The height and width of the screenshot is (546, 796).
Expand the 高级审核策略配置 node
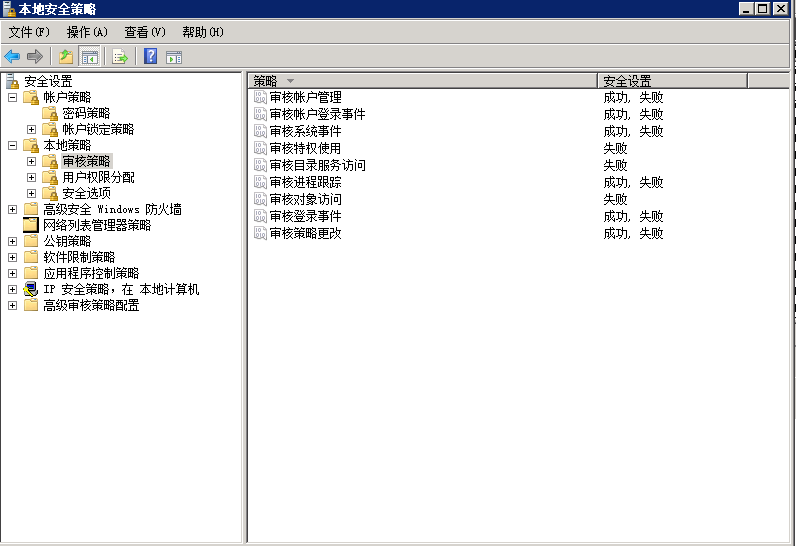[x=12, y=305]
